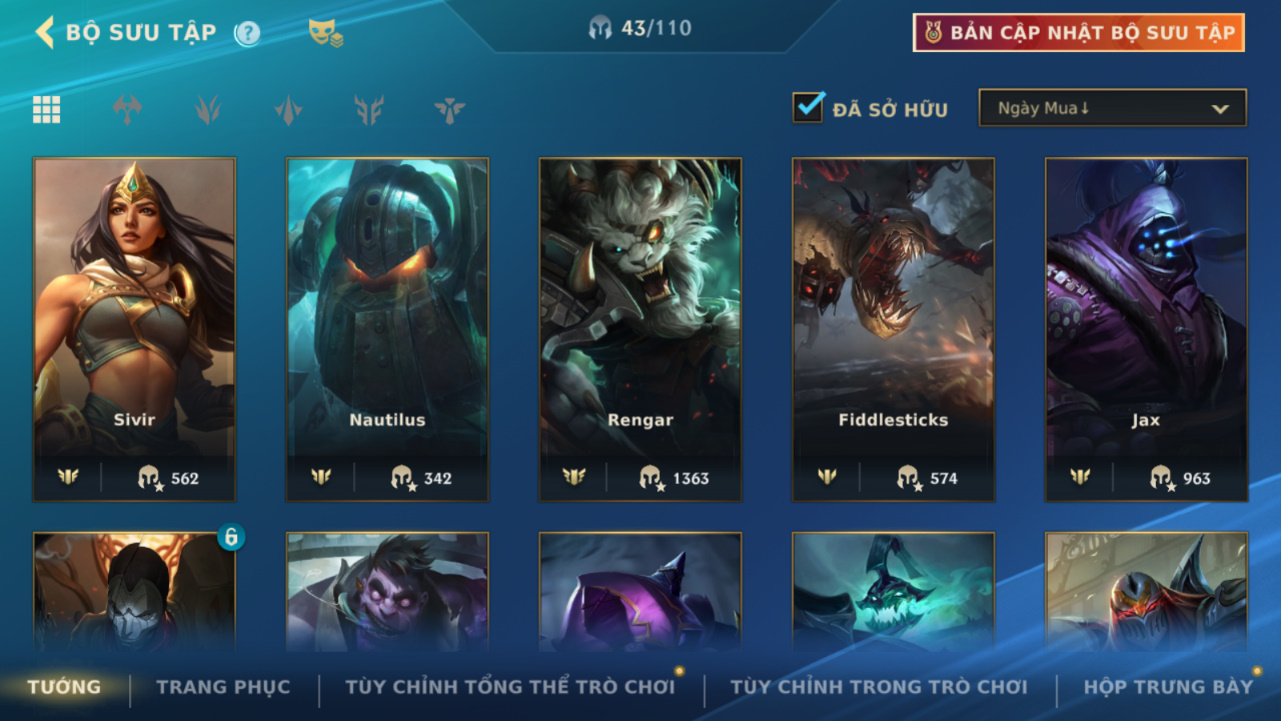
Task: Open Tùy Chỉnh Trong Trò Chơi tab
Action: [x=879, y=687]
